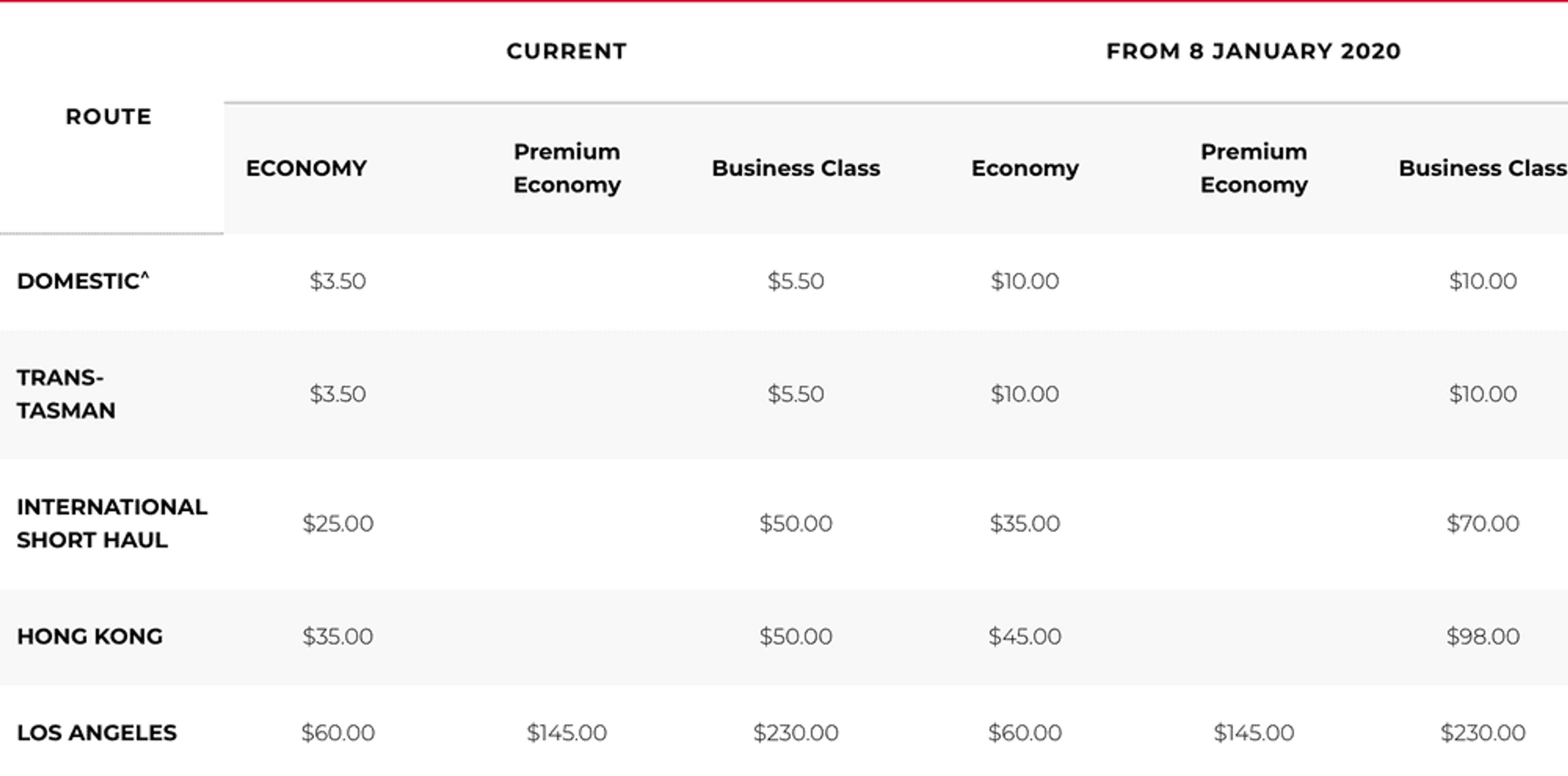Select Trans-Tasman's current $3.50 Economy fare
This screenshot has height=776, width=1568.
click(x=337, y=394)
